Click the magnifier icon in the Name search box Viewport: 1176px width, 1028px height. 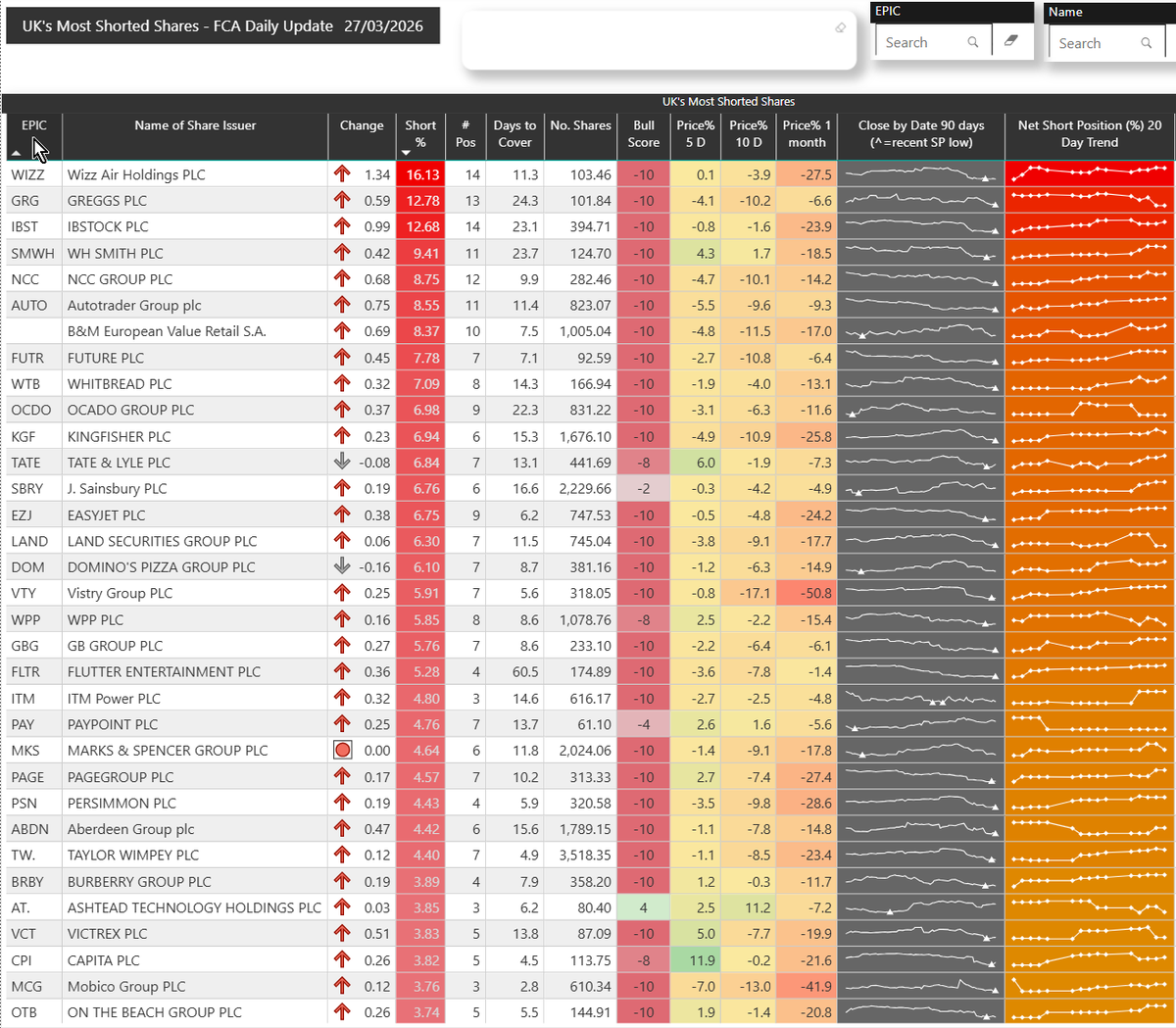pos(1146,43)
